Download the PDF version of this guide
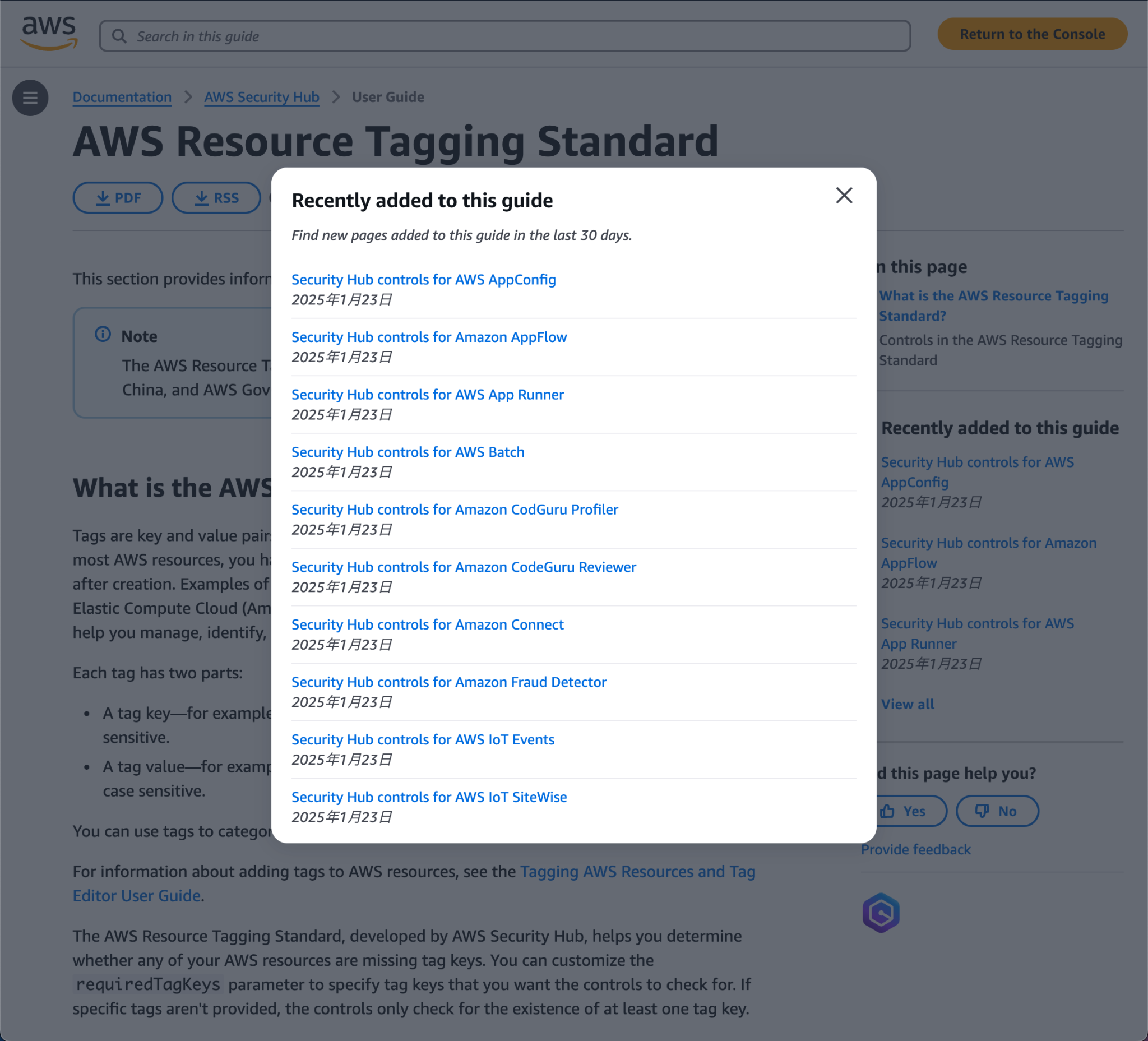Image resolution: width=1148 pixels, height=1041 pixels. [x=117, y=198]
